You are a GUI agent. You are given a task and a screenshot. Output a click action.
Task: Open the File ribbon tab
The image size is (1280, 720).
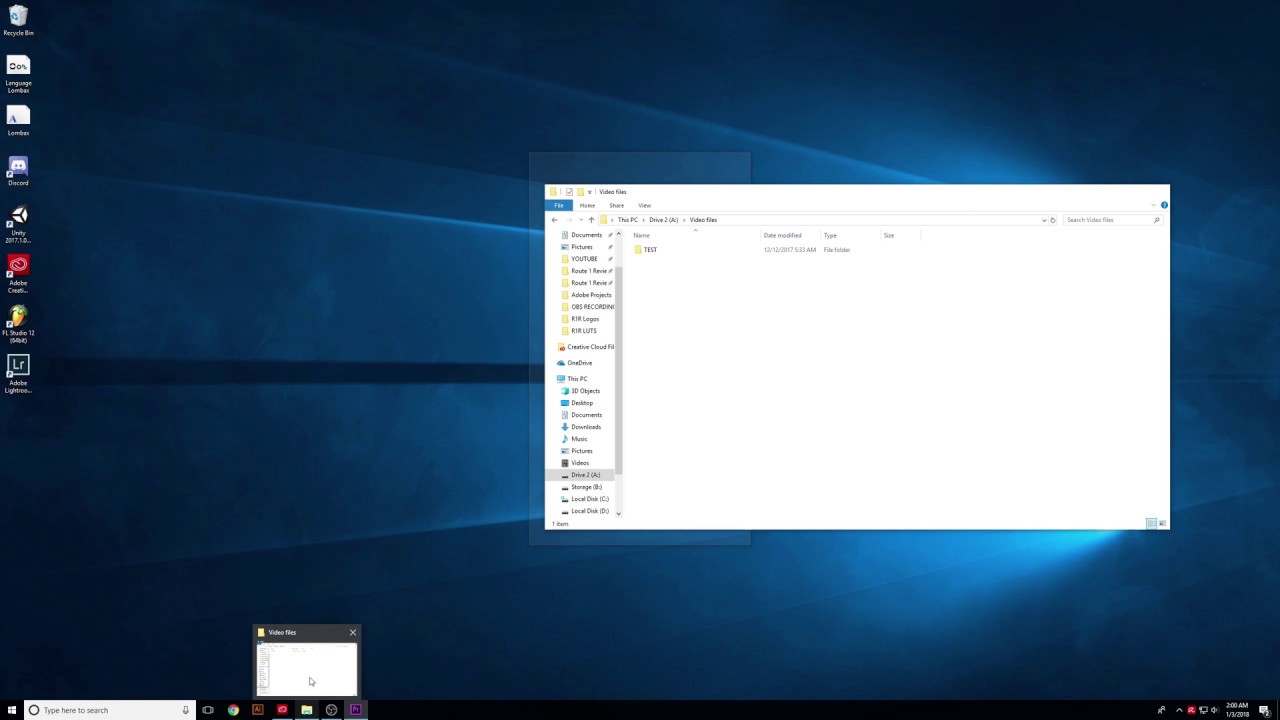[x=559, y=205]
